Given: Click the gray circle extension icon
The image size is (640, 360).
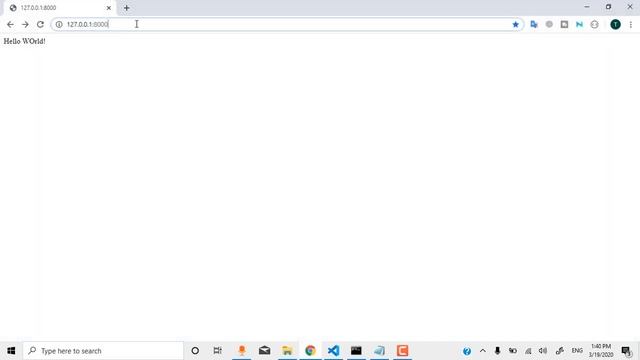Looking at the screenshot, I should pos(549,24).
